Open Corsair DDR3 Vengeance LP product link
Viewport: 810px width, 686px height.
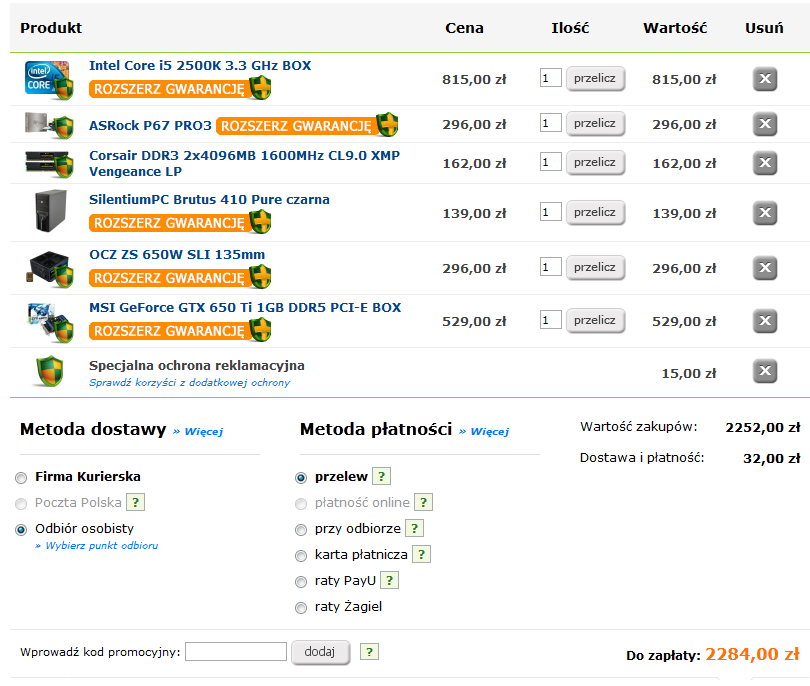click(244, 163)
